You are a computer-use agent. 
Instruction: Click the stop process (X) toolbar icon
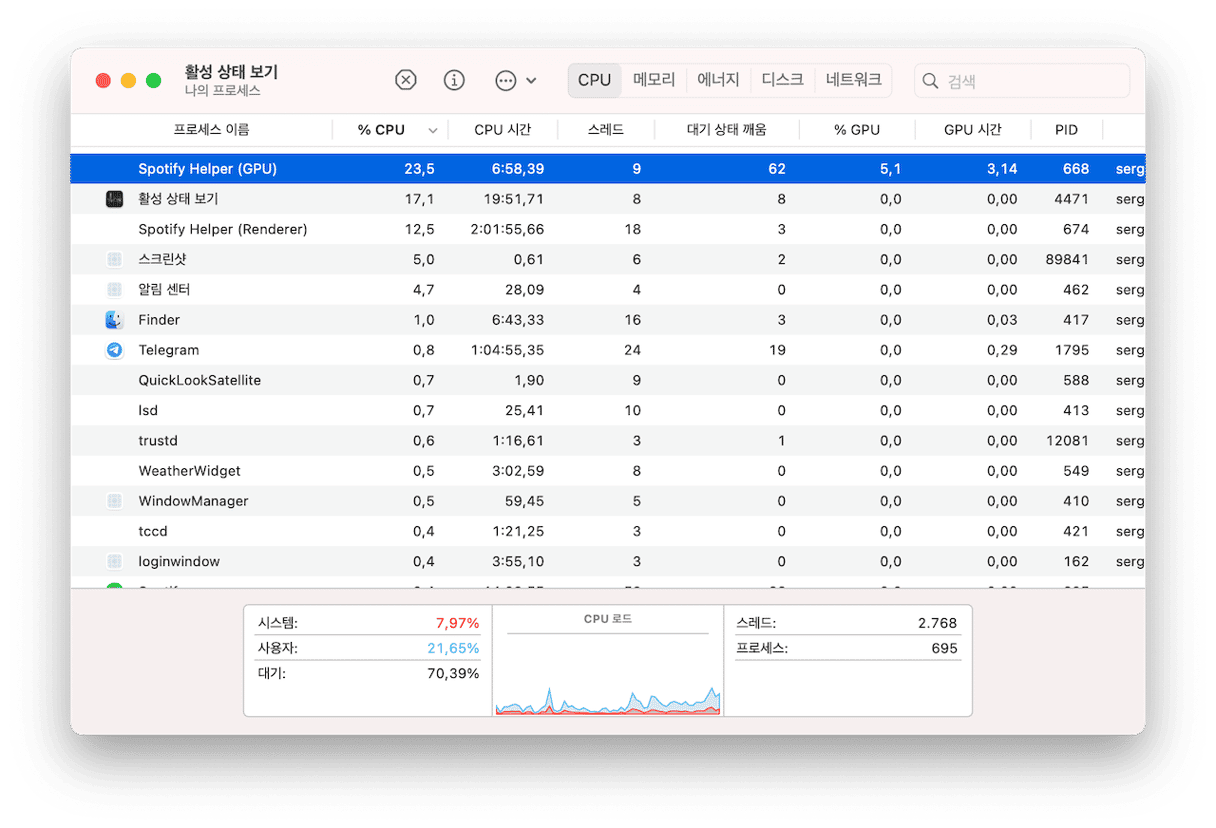[x=405, y=80]
